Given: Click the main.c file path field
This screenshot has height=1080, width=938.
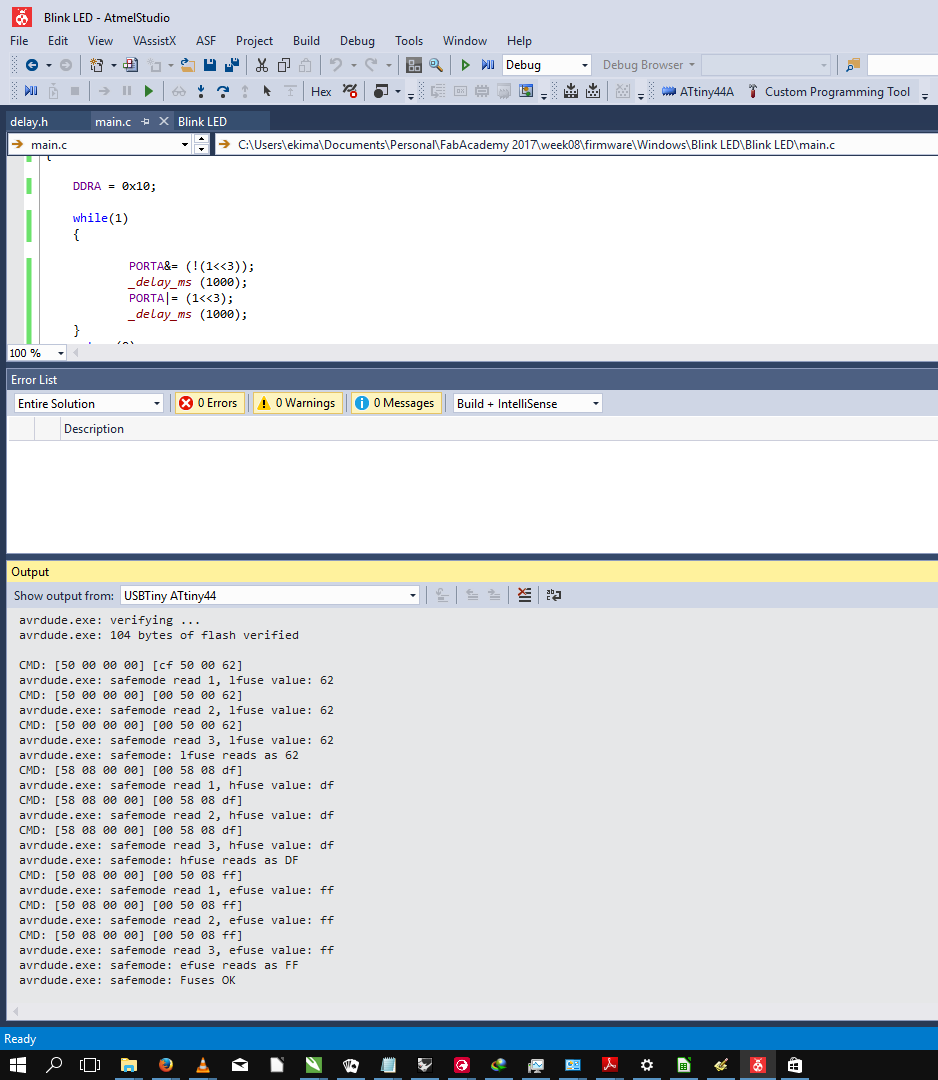Looking at the screenshot, I should click(x=577, y=145).
